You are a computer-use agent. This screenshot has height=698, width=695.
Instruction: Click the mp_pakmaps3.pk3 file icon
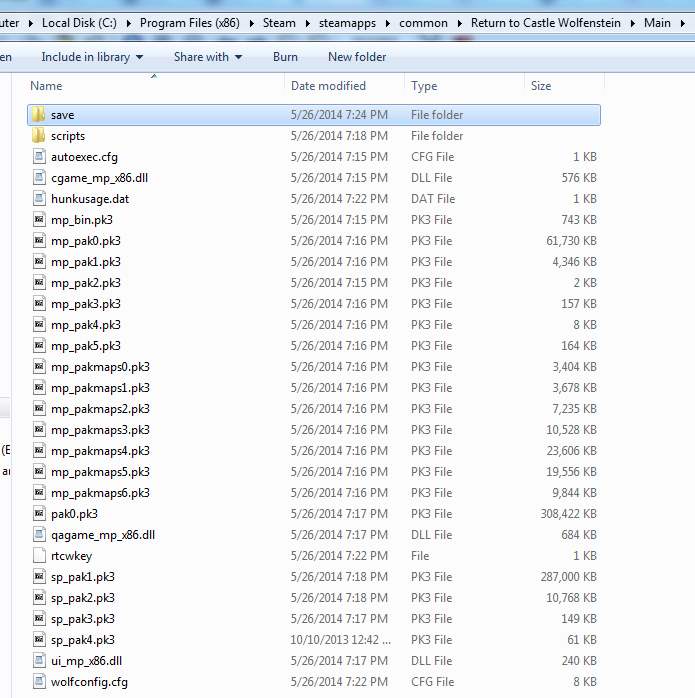click(x=39, y=430)
